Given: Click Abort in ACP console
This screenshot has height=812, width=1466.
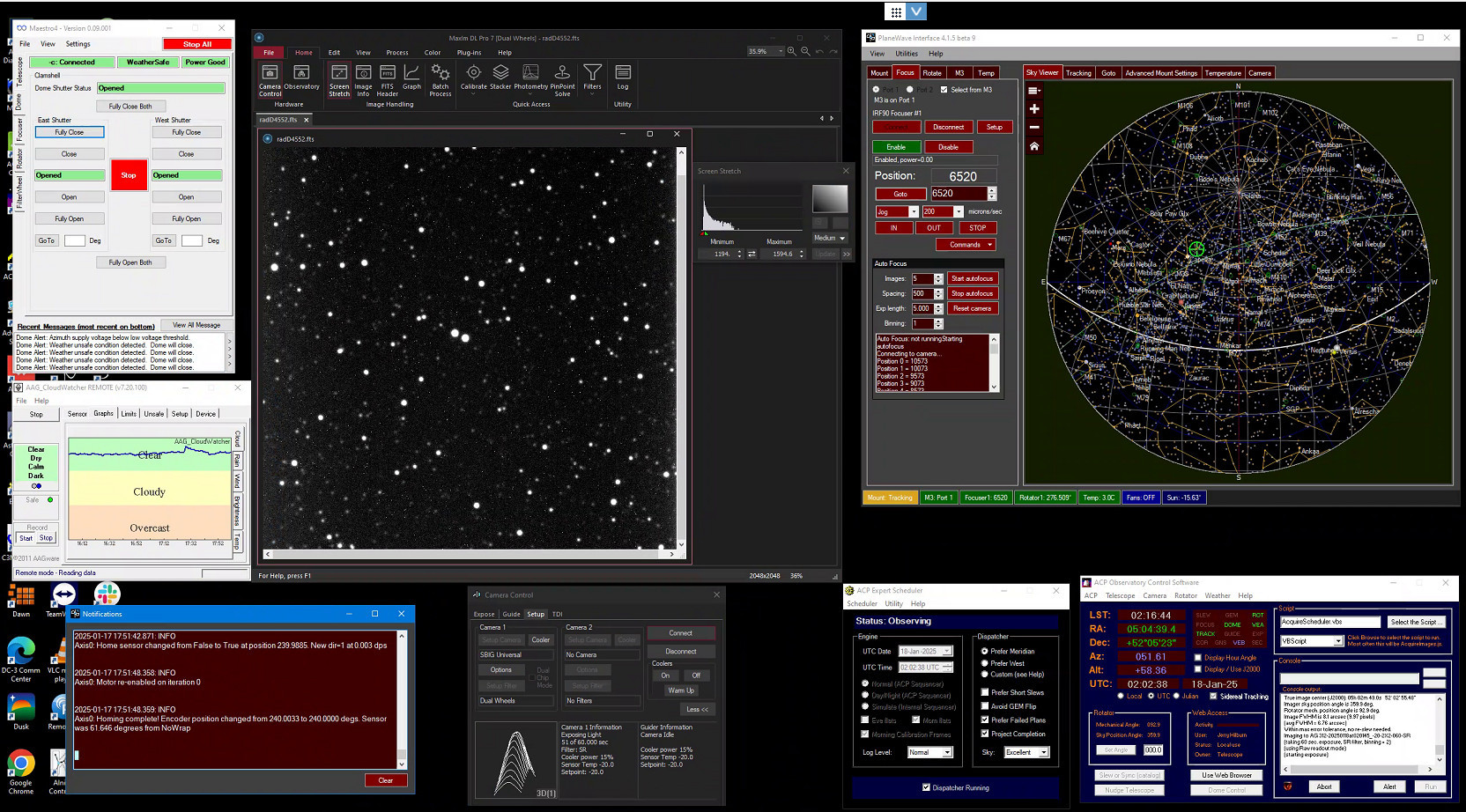Looking at the screenshot, I should pos(1324,786).
